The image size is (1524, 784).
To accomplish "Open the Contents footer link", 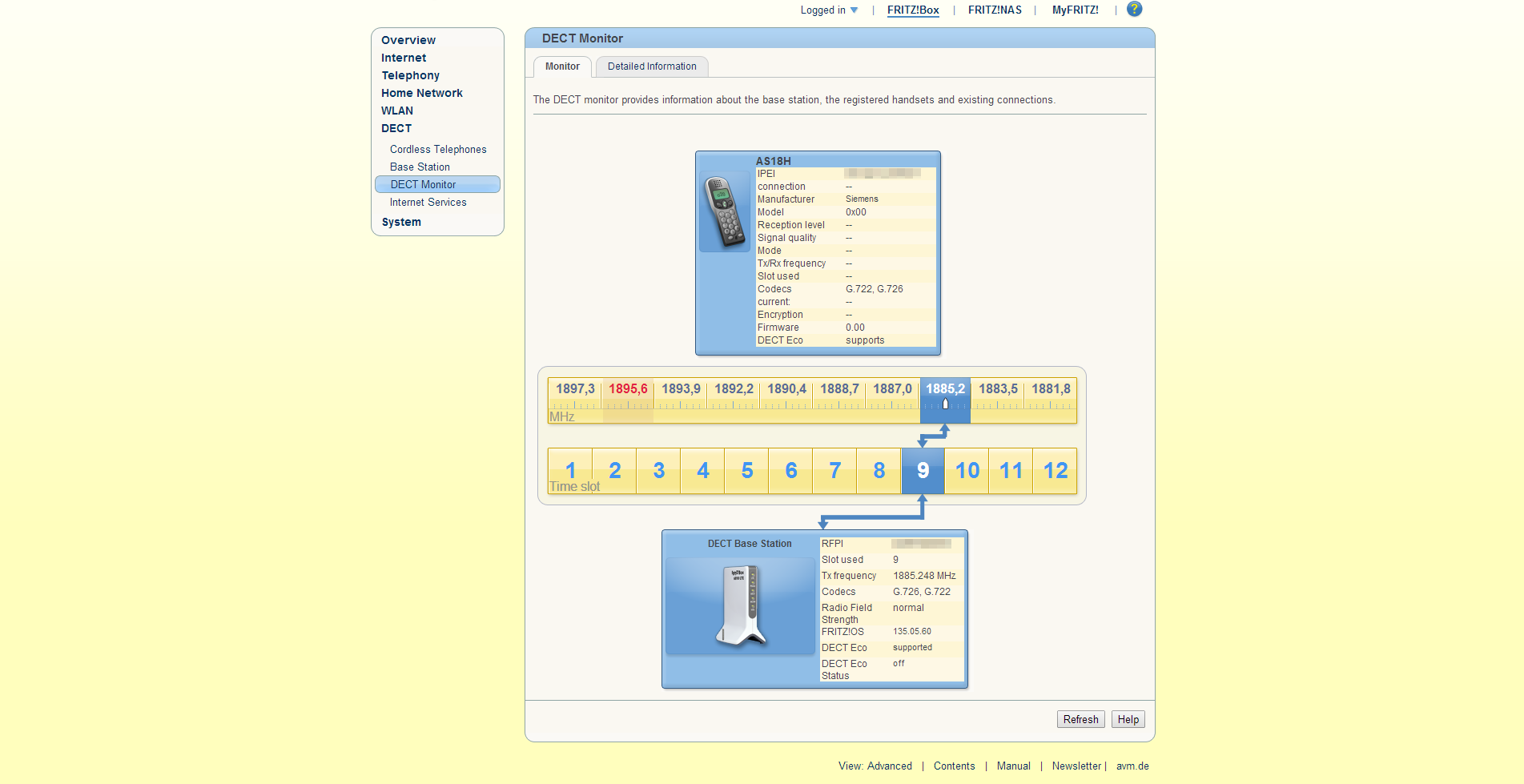I will click(x=954, y=766).
